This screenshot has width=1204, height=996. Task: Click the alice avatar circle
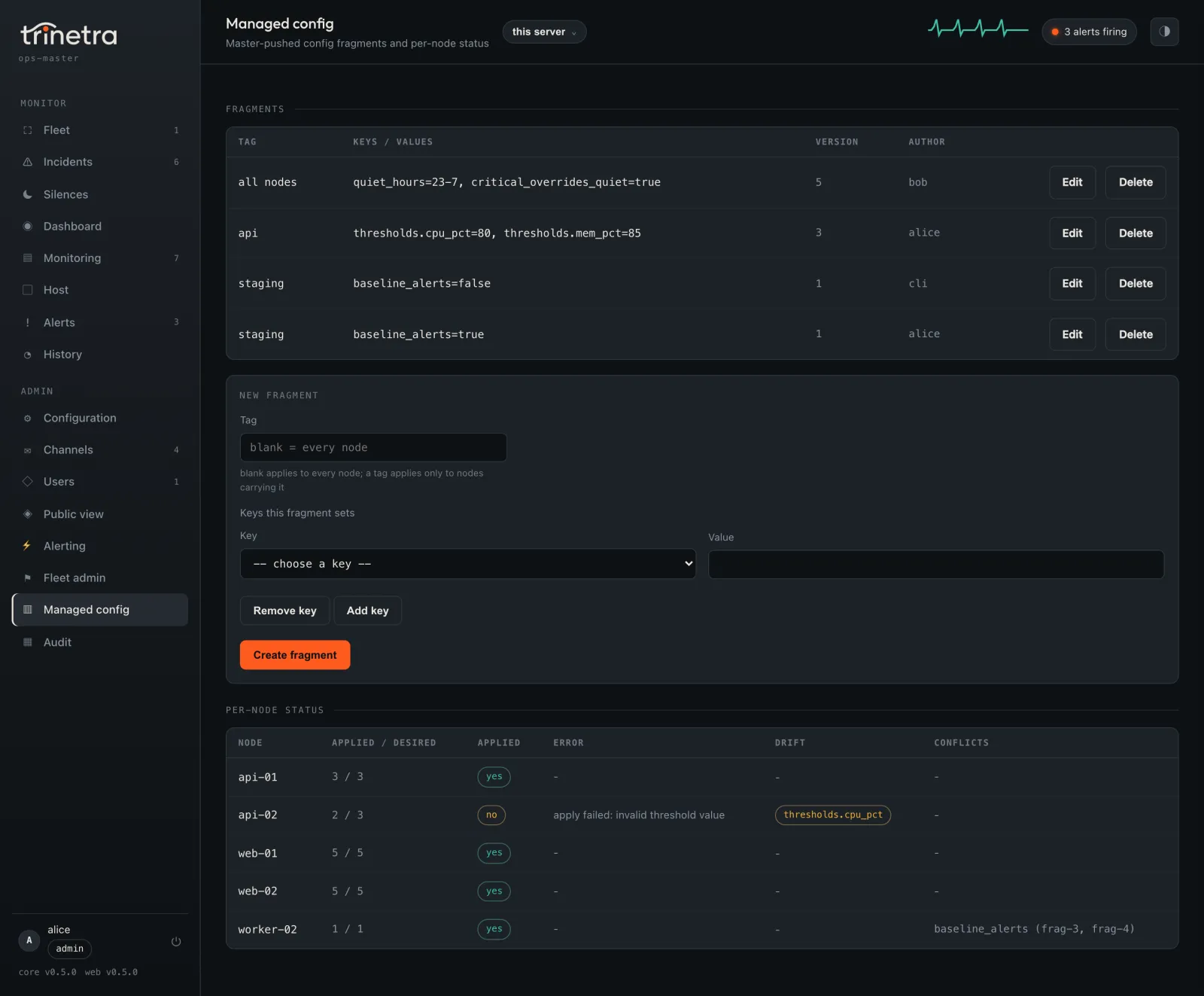pos(29,940)
